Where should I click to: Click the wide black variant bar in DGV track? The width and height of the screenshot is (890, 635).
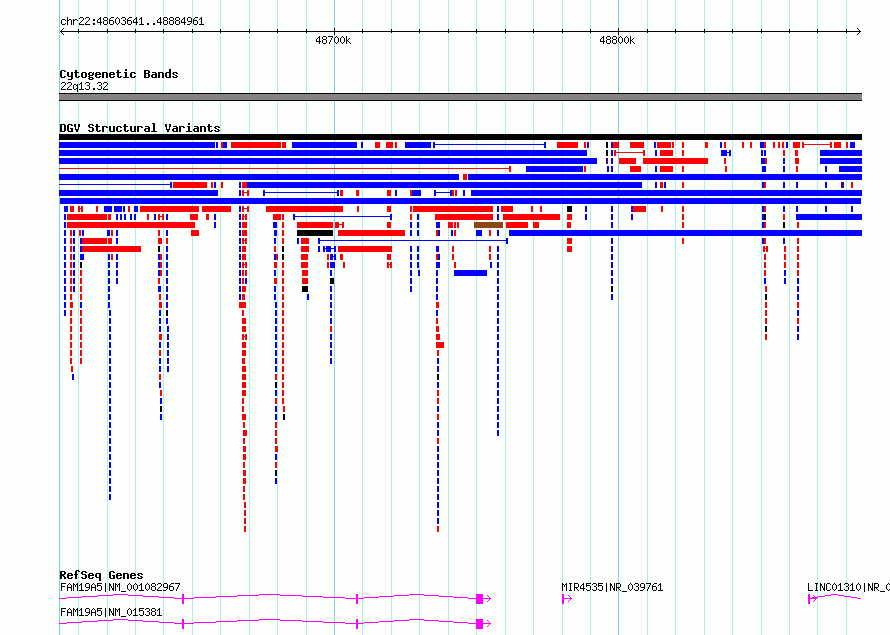[315, 233]
